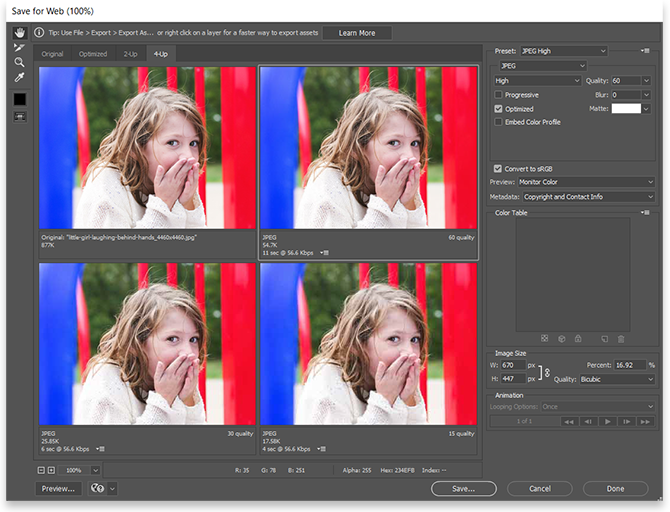This screenshot has height=512, width=670.
Task: Click the zoom in plus icon
Action: point(51,469)
